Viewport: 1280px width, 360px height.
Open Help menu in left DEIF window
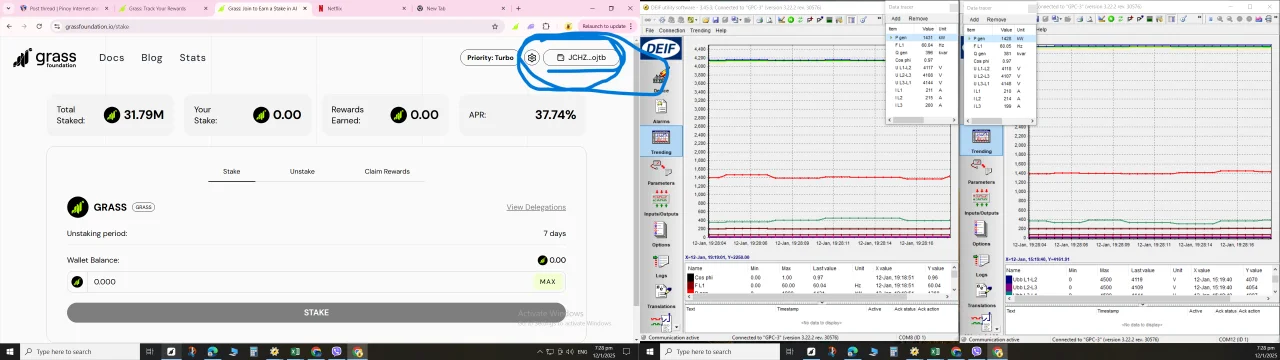pos(721,30)
